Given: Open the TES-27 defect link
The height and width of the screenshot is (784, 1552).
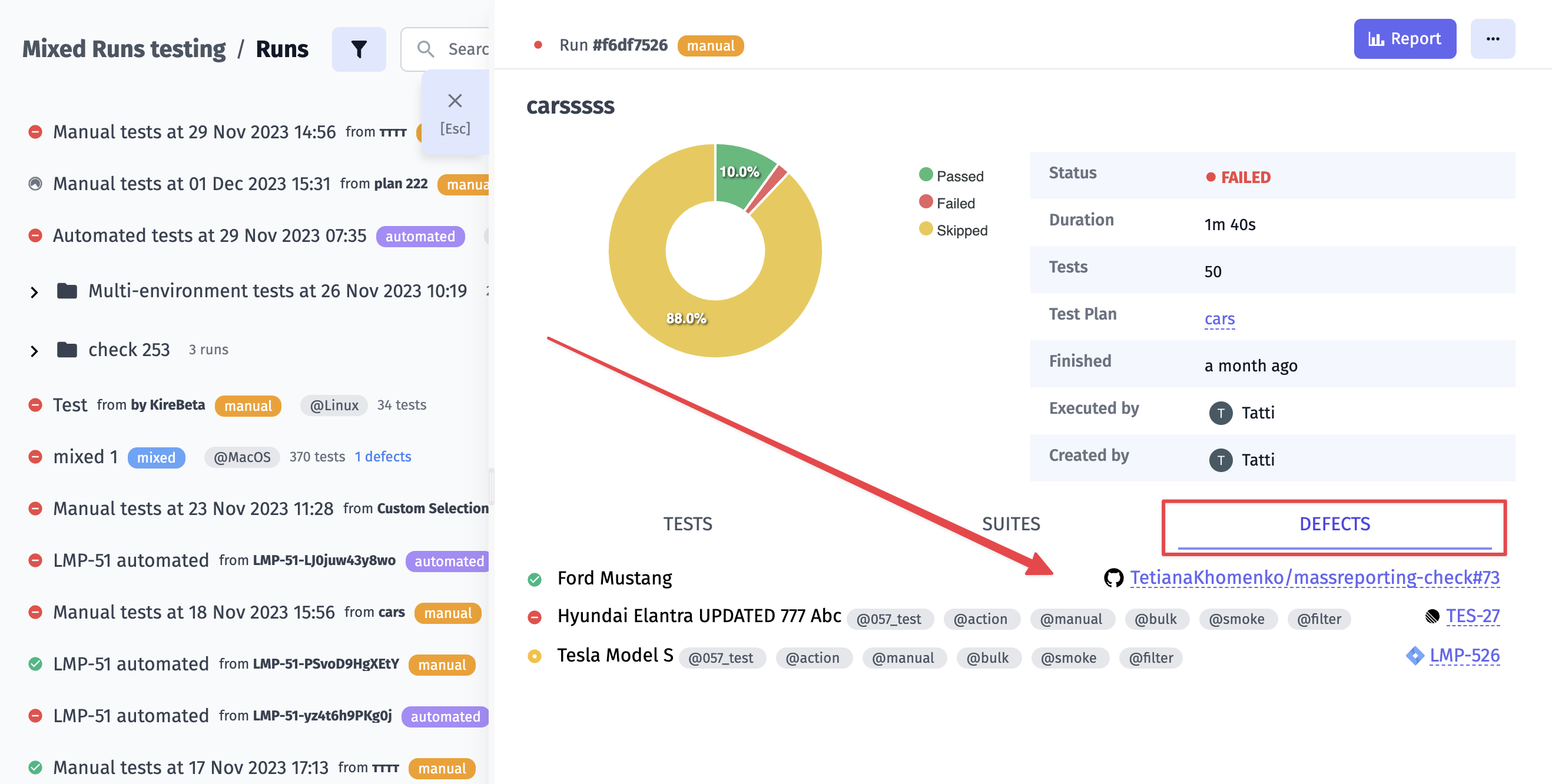Looking at the screenshot, I should (1472, 616).
